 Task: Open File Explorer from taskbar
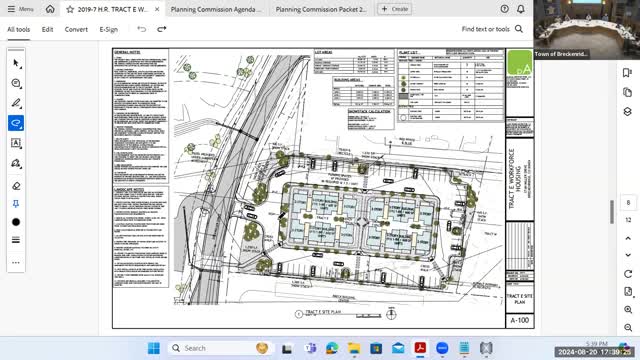[354, 348]
